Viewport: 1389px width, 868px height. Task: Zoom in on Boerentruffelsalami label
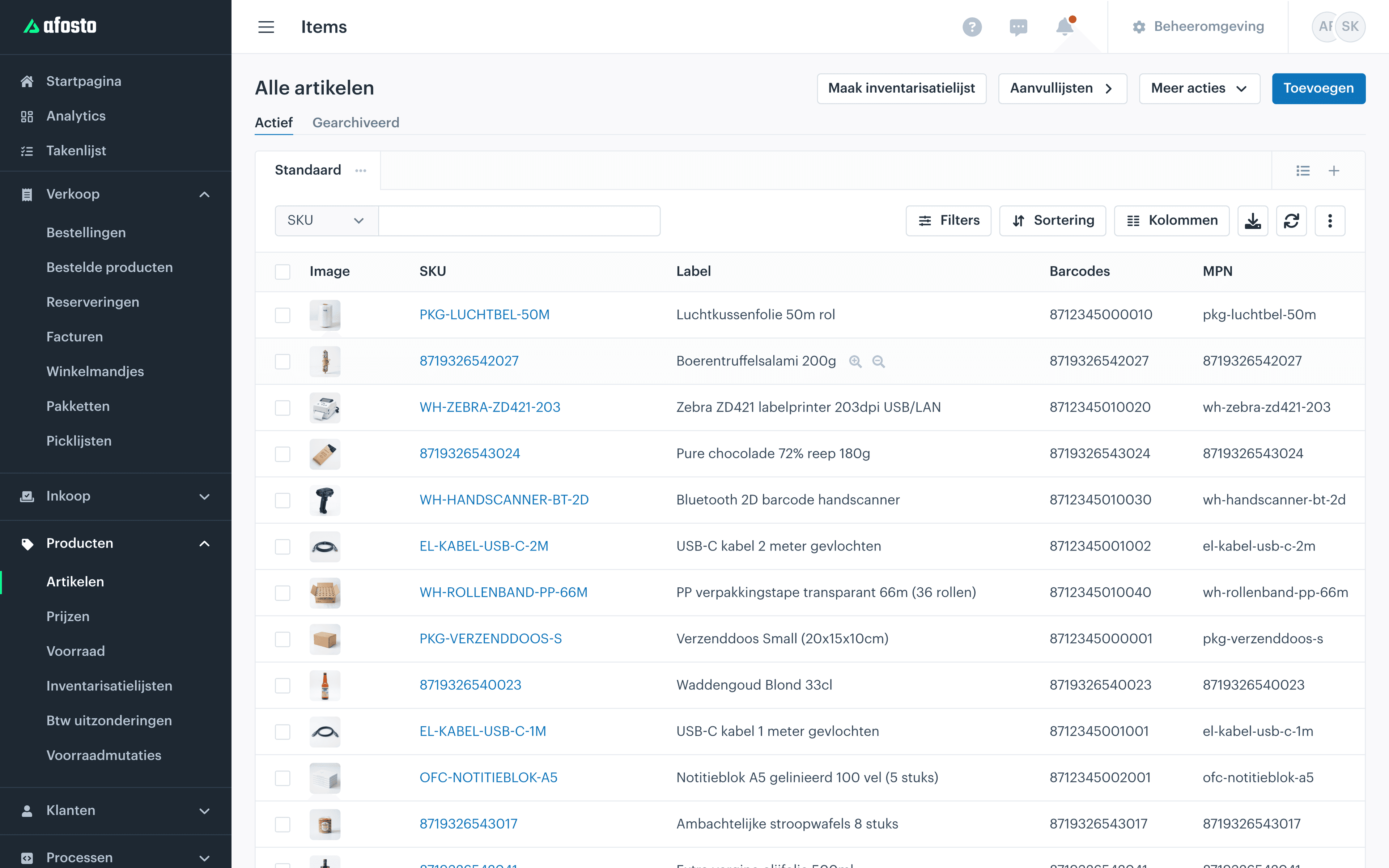[855, 361]
